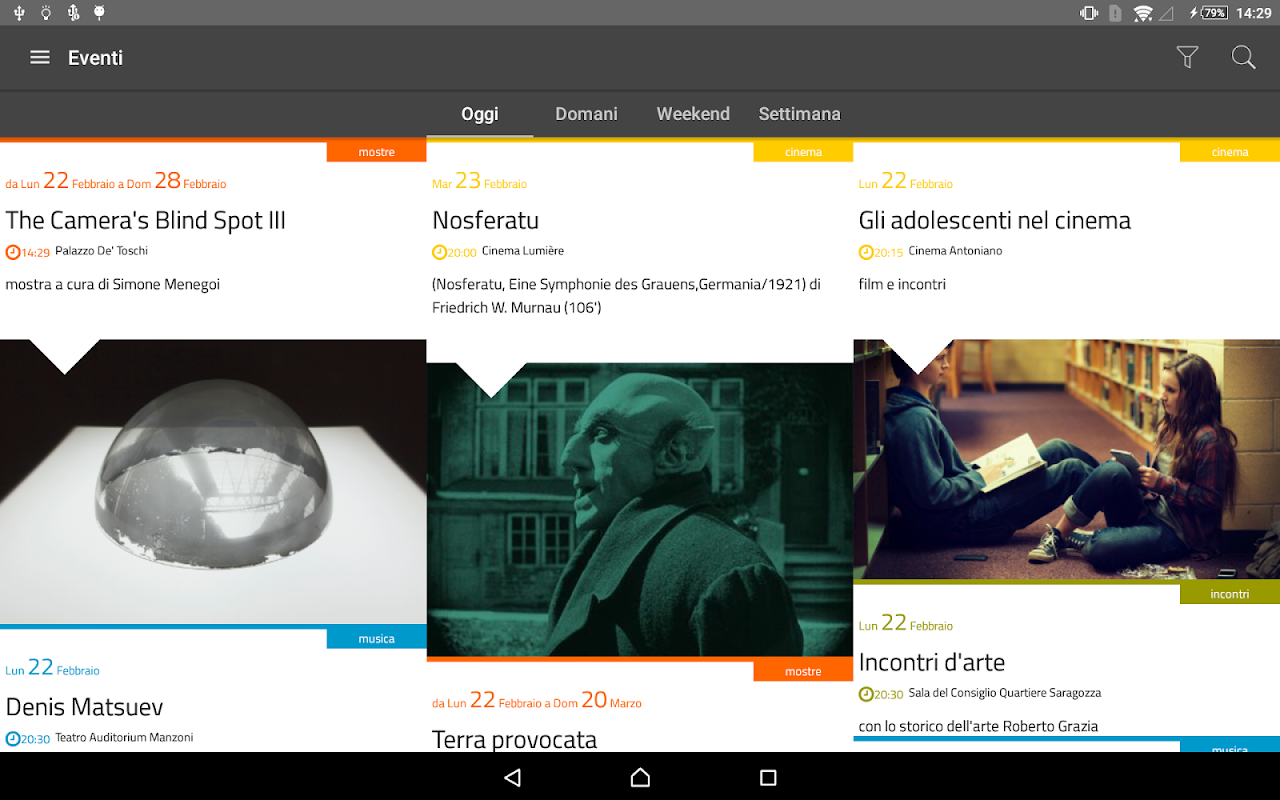Open the Denis Matsuev event title

85,708
